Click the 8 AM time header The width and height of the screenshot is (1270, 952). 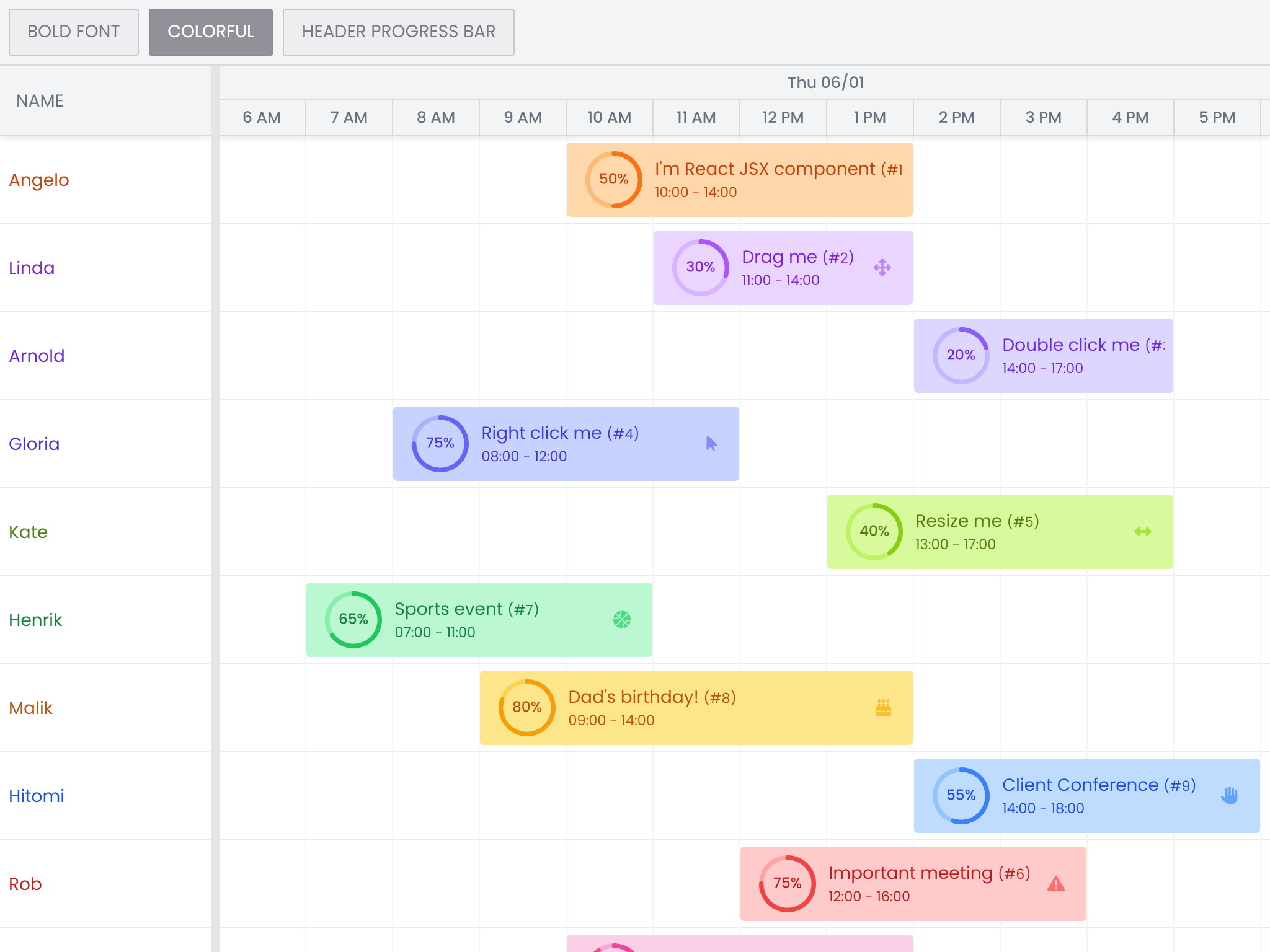click(436, 118)
